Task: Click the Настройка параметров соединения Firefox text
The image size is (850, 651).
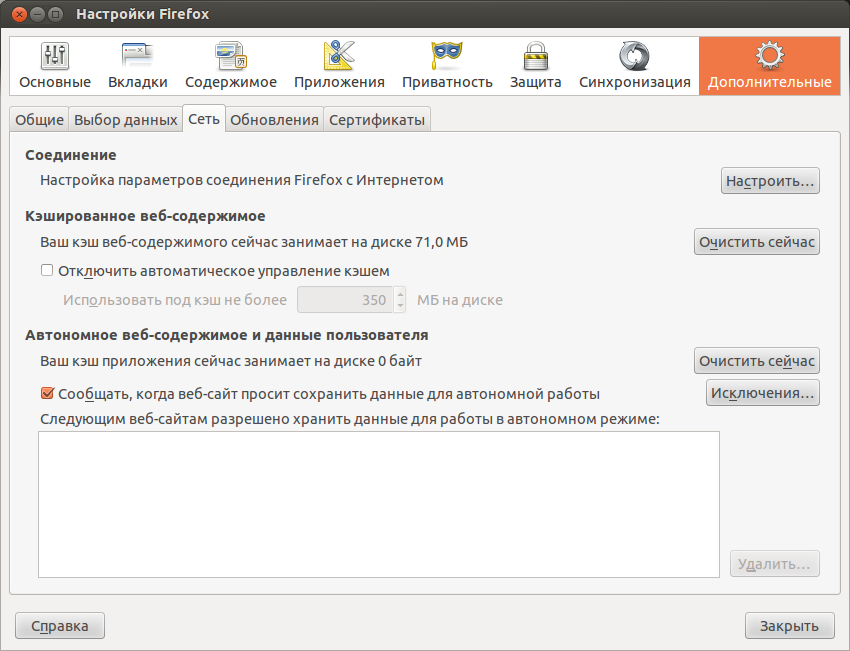Action: (x=242, y=181)
